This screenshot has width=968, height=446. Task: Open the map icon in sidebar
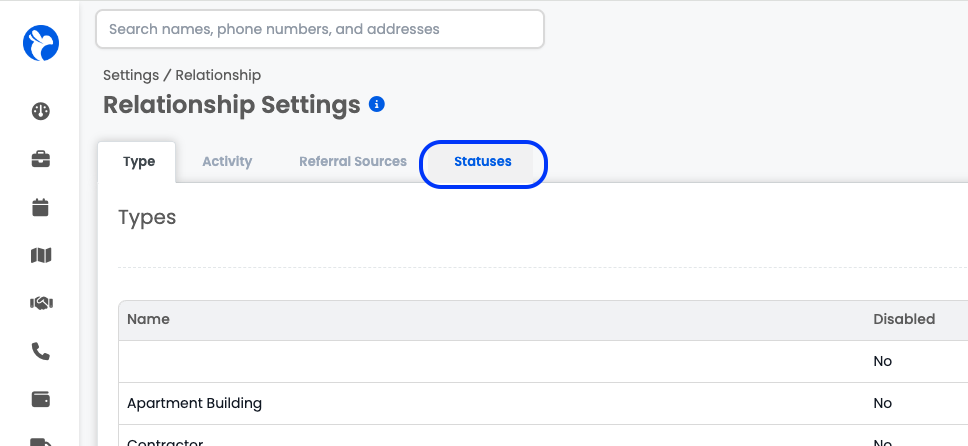click(x=41, y=255)
